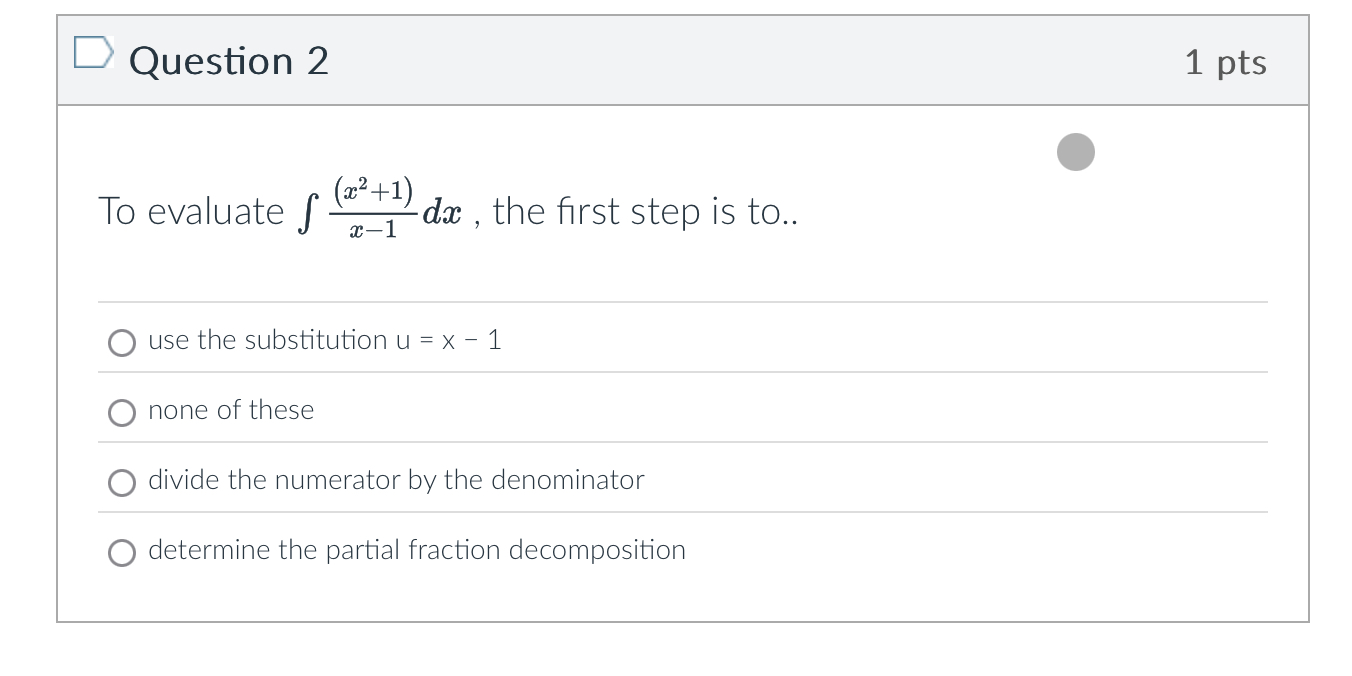1352x676 pixels.
Task: Click the text 'use the substitution u = x - 1'
Action: [325, 340]
